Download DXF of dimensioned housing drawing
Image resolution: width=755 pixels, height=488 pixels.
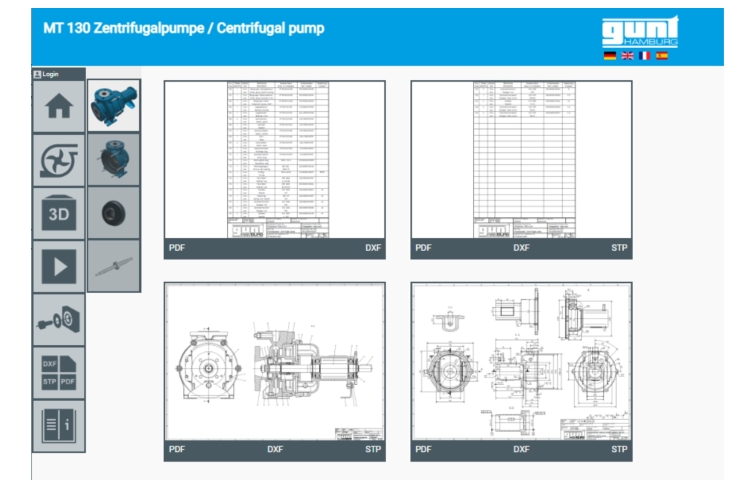coord(521,449)
